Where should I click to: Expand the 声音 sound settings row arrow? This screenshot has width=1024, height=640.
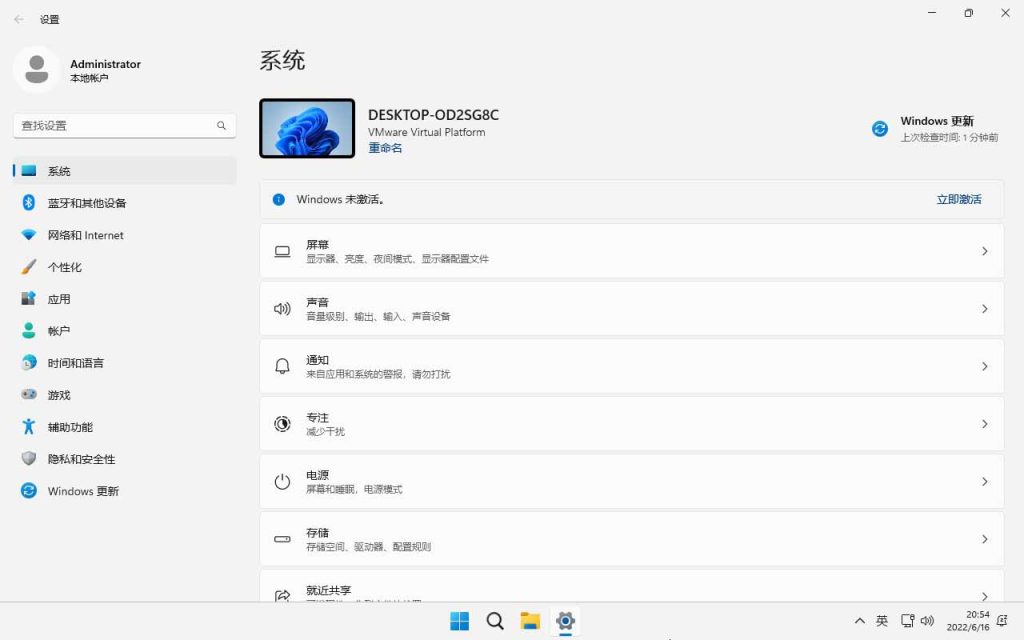tap(984, 309)
